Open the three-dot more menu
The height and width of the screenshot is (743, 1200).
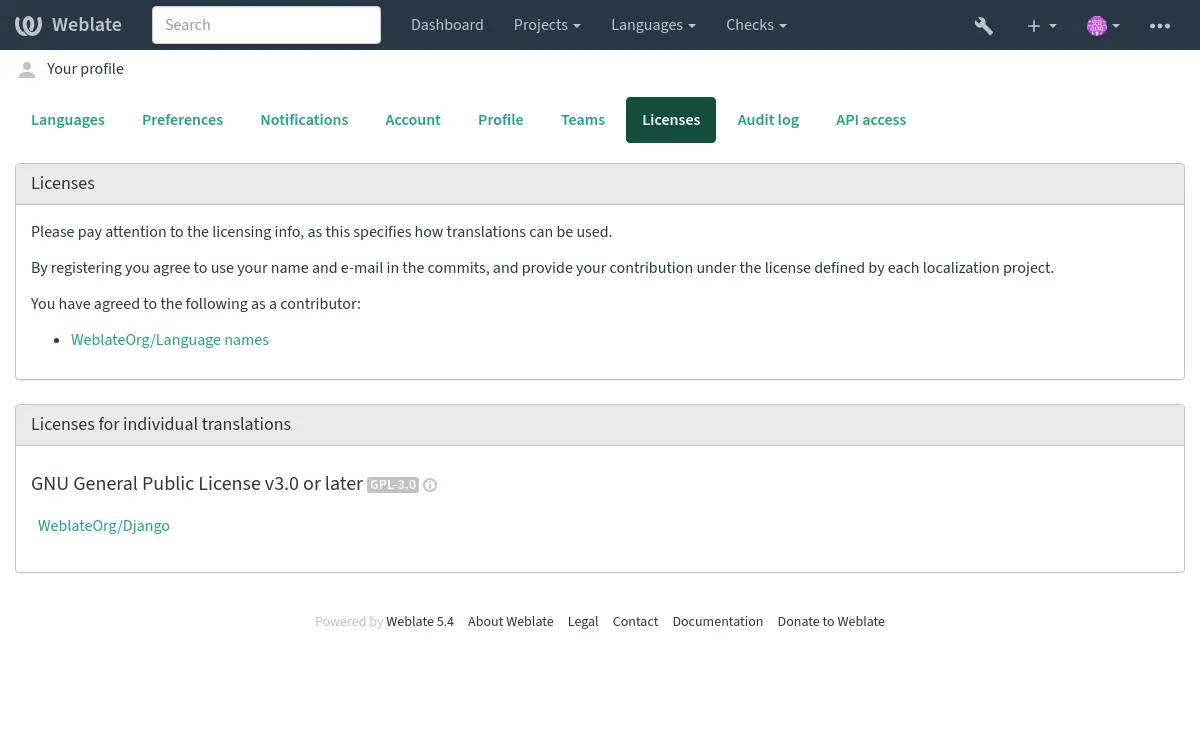1160,25
